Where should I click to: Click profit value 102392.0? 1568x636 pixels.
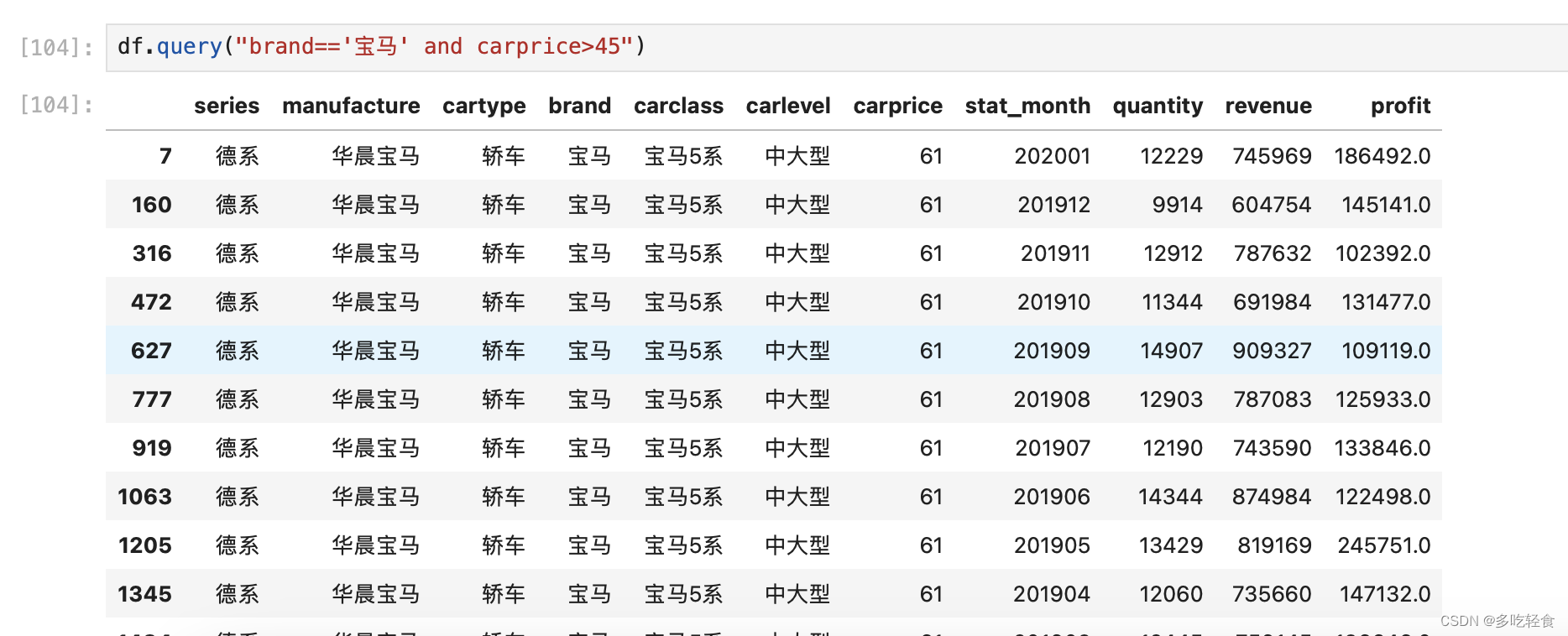click(1383, 253)
